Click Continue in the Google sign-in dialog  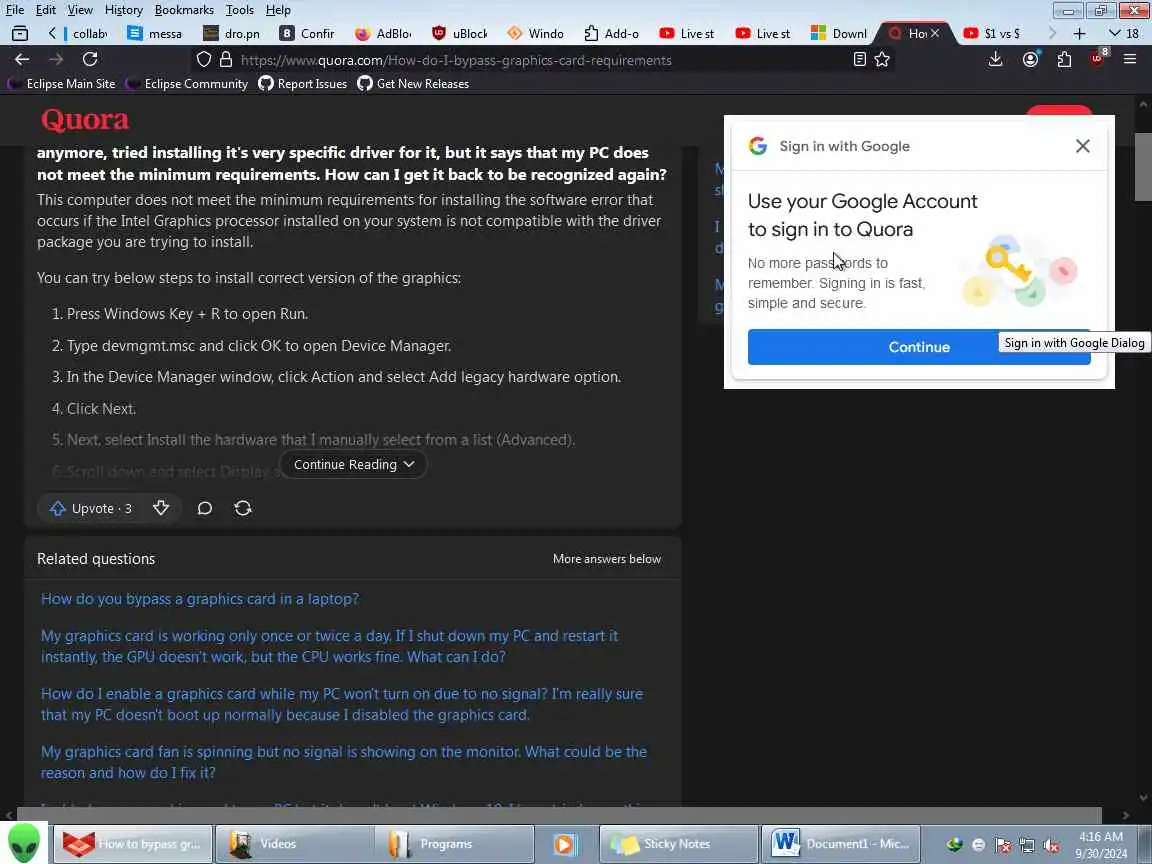[919, 347]
